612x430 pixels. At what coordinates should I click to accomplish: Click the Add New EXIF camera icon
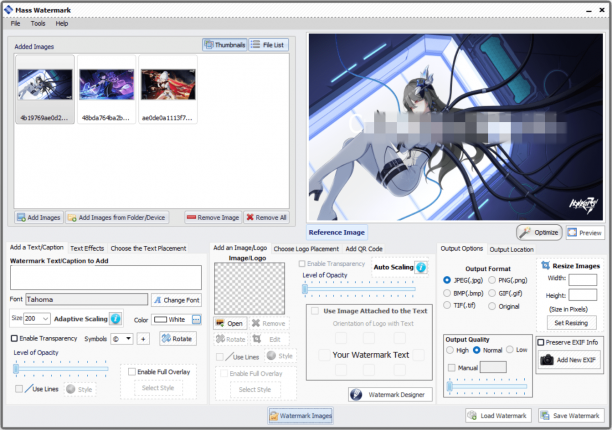[x=547, y=359]
